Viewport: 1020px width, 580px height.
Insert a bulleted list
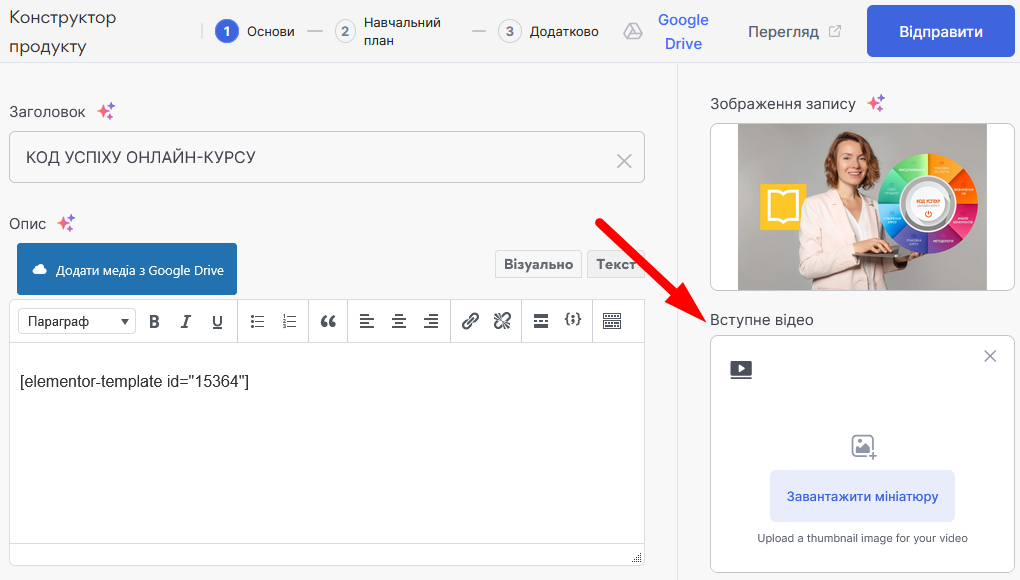(257, 321)
